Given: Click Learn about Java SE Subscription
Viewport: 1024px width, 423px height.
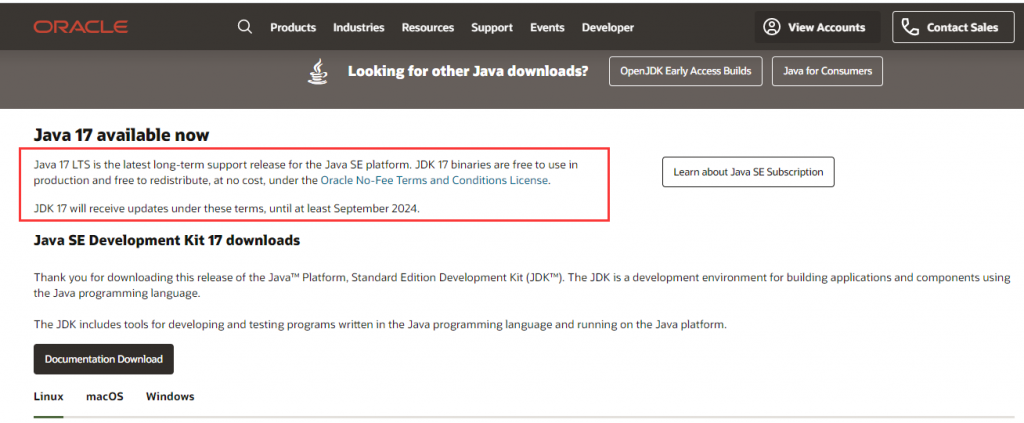Looking at the screenshot, I should click(x=748, y=172).
